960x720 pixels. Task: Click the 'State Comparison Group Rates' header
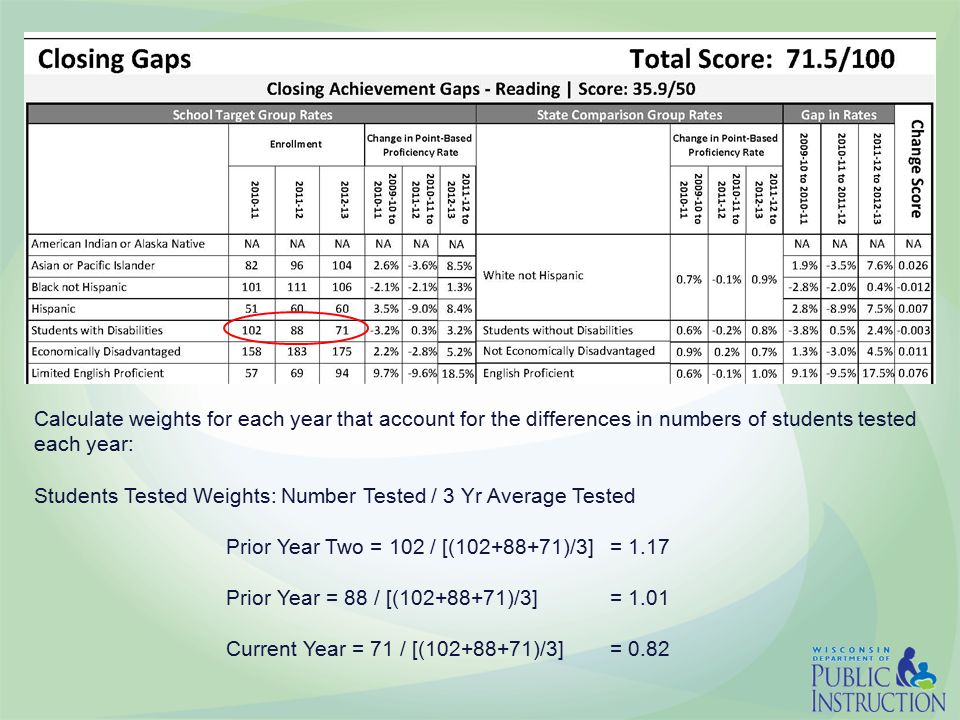pyautogui.click(x=629, y=115)
